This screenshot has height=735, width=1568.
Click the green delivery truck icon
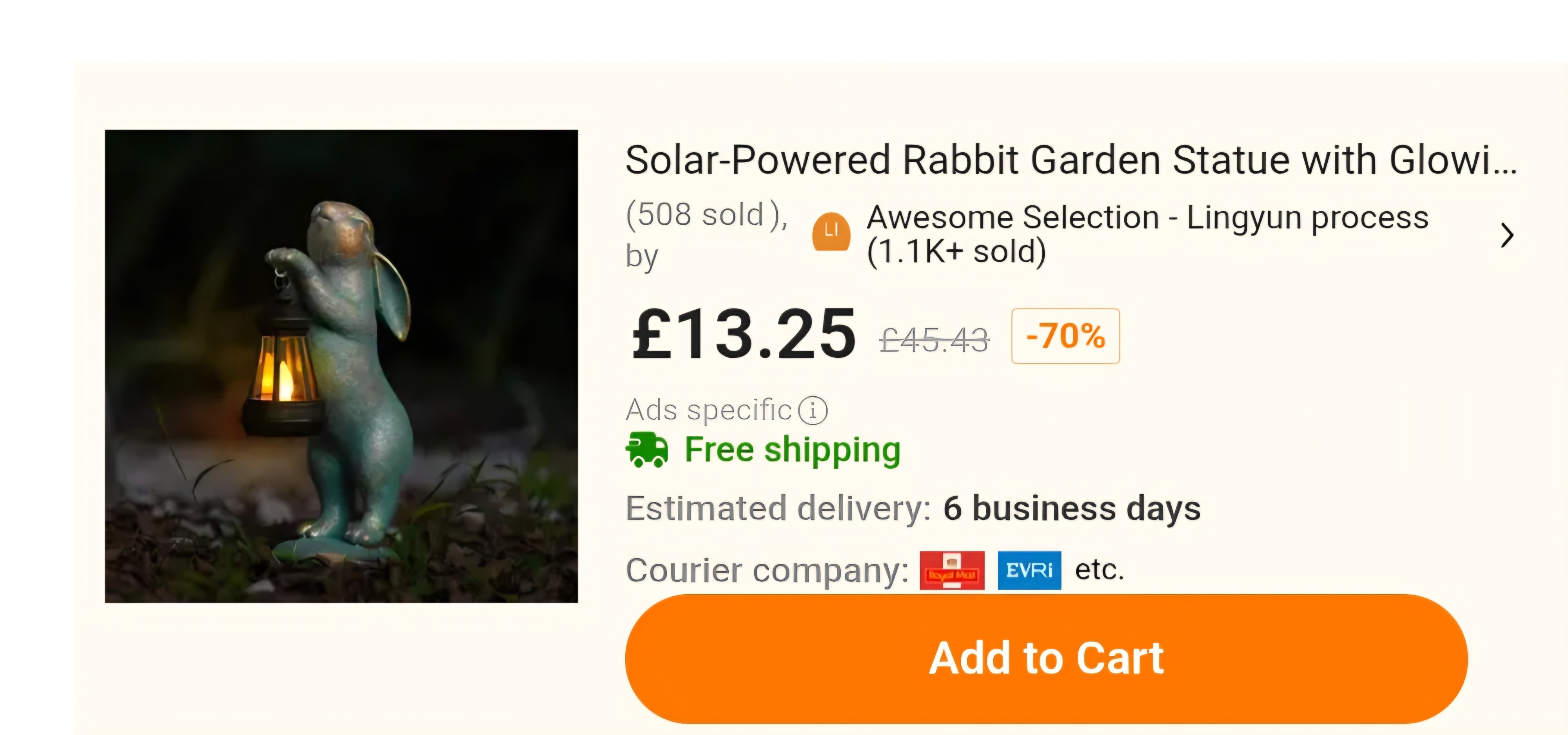click(x=646, y=450)
